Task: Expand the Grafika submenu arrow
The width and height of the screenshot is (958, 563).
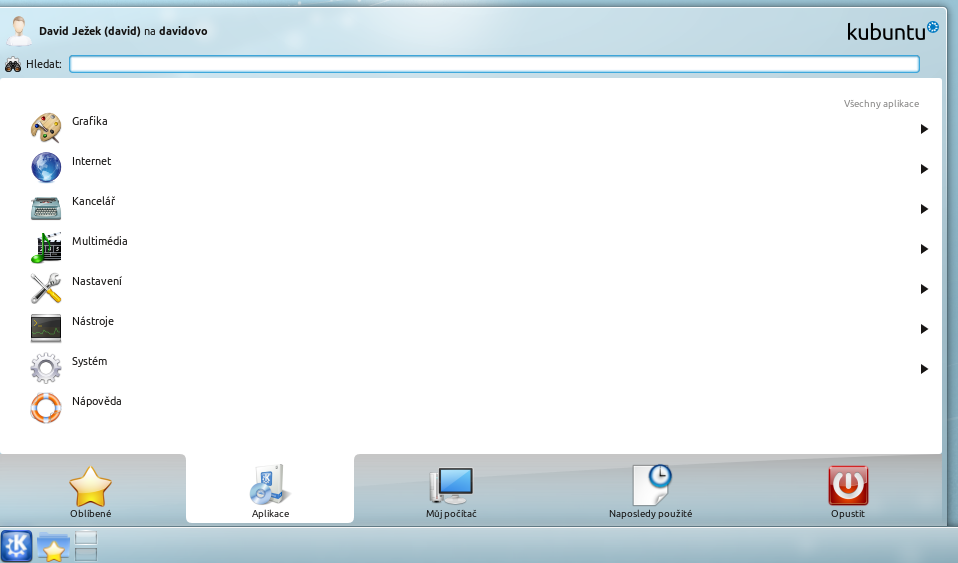Action: tap(924, 129)
